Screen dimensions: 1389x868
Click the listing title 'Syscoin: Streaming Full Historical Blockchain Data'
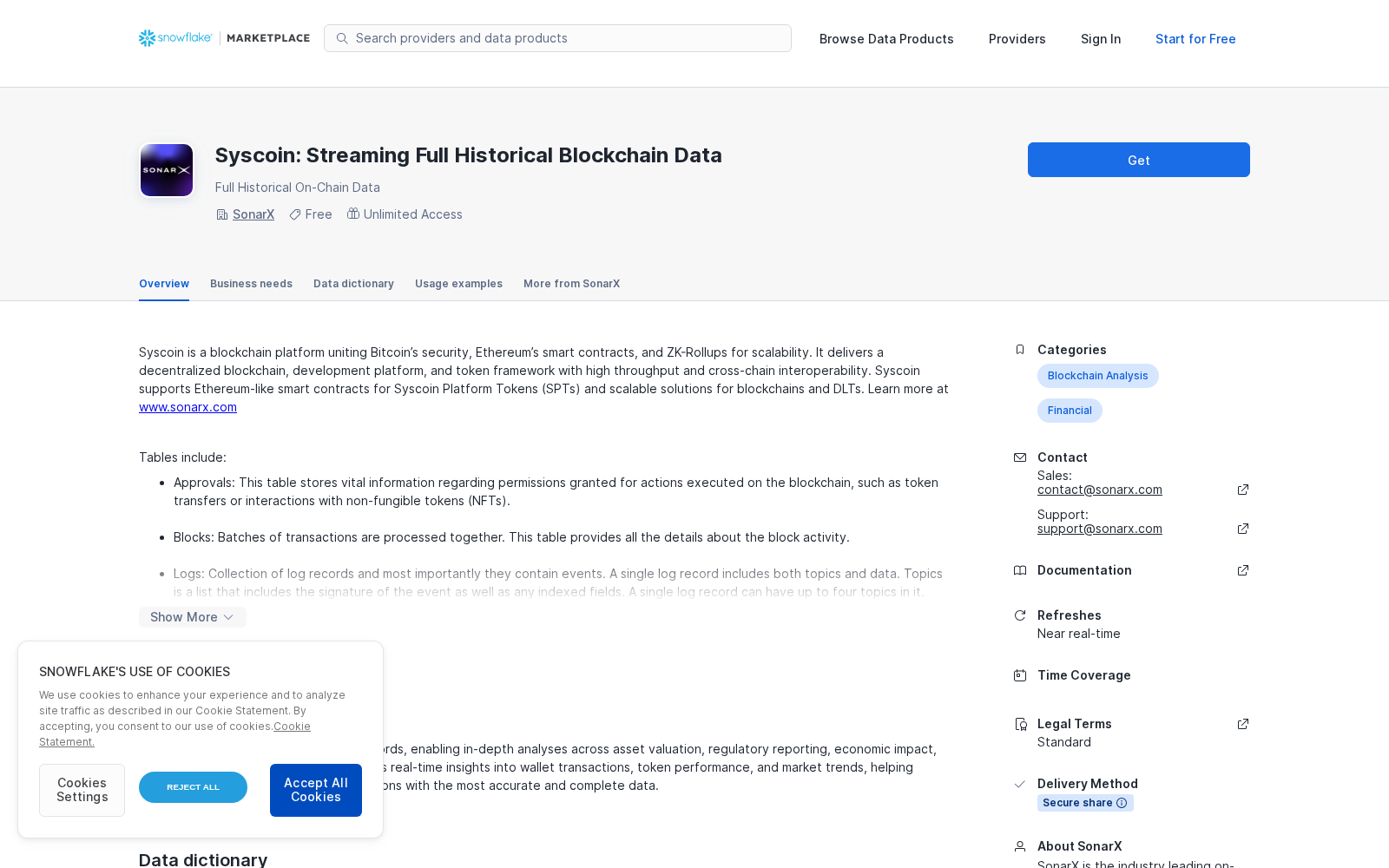[x=468, y=155]
